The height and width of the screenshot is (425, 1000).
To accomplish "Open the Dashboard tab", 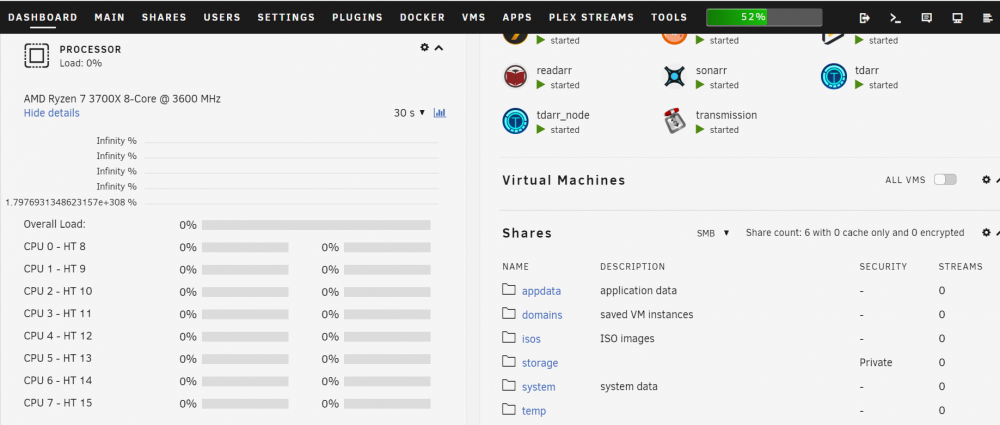I will [x=43, y=17].
